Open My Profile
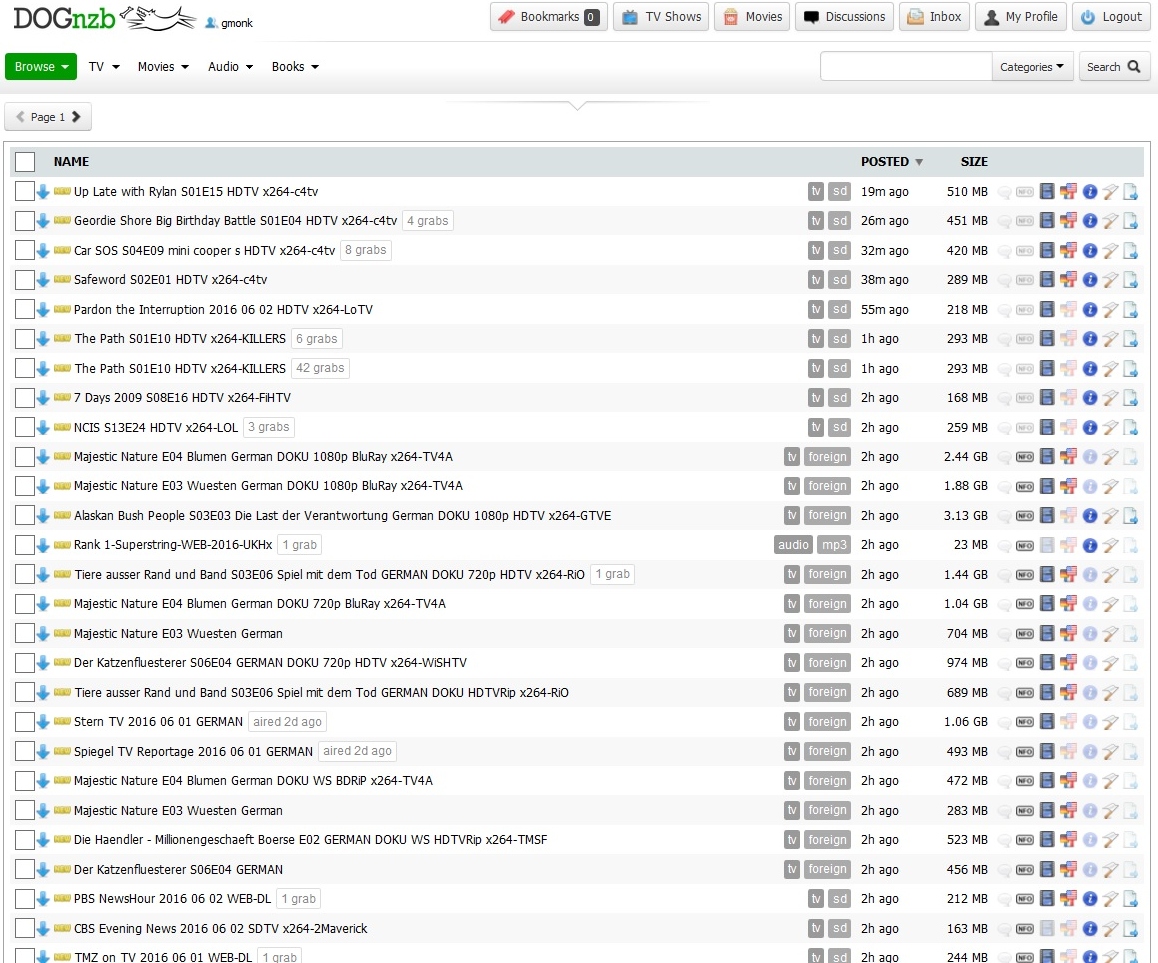 point(1021,16)
